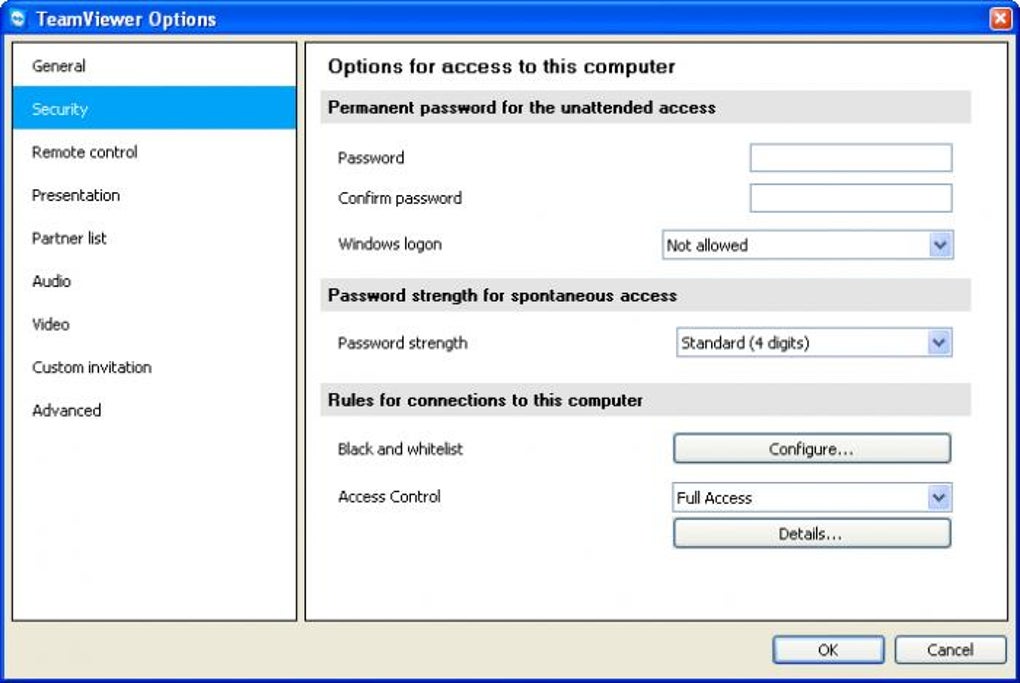The image size is (1020, 683).
Task: Open the General settings category
Action: (x=59, y=66)
